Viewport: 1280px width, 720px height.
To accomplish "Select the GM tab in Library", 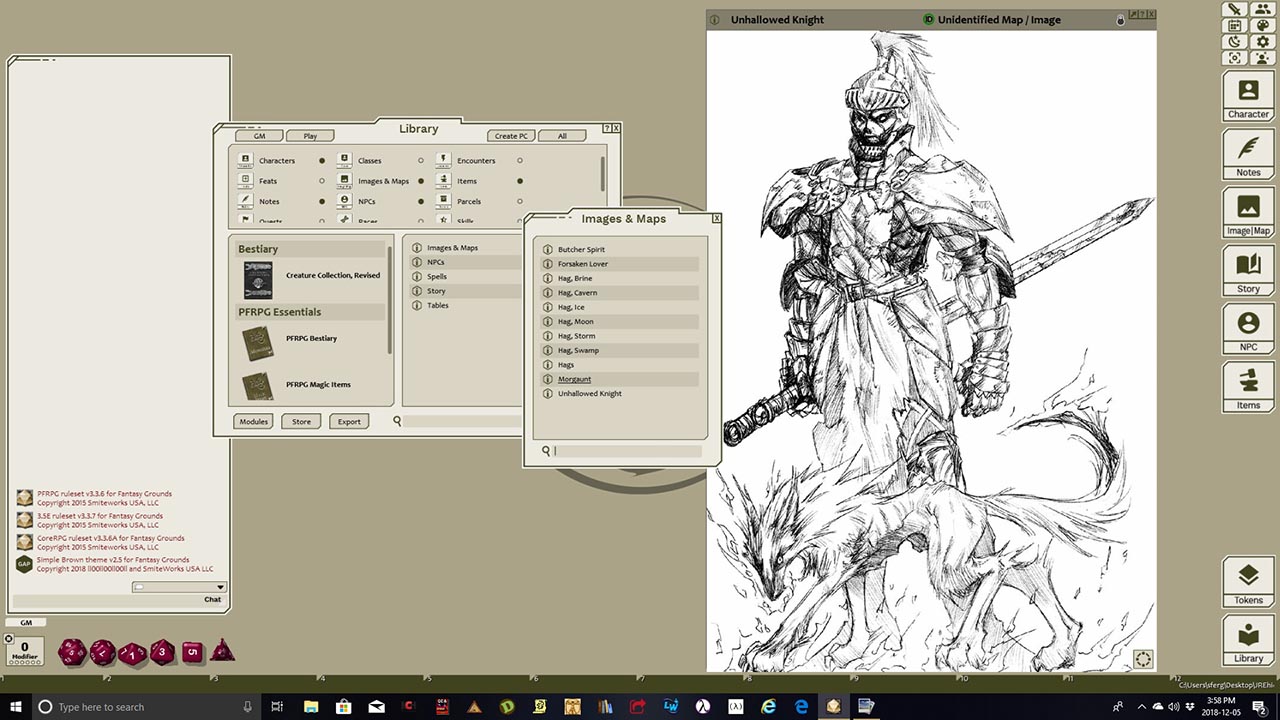I will pyautogui.click(x=259, y=135).
